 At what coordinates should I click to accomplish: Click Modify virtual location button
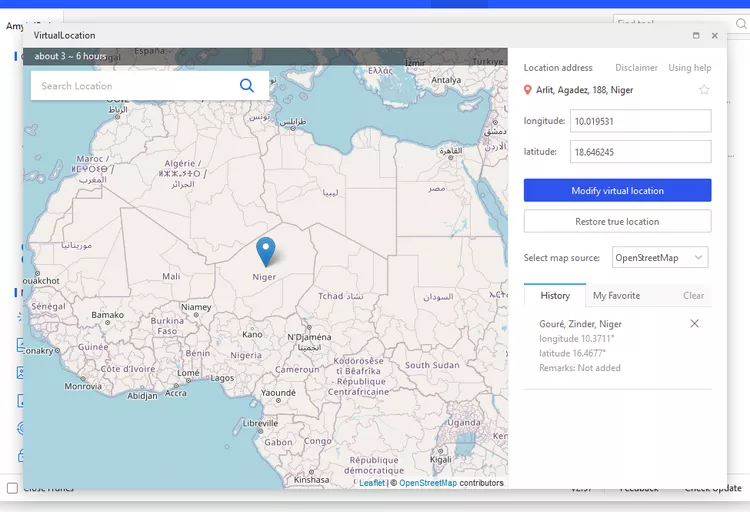point(617,190)
